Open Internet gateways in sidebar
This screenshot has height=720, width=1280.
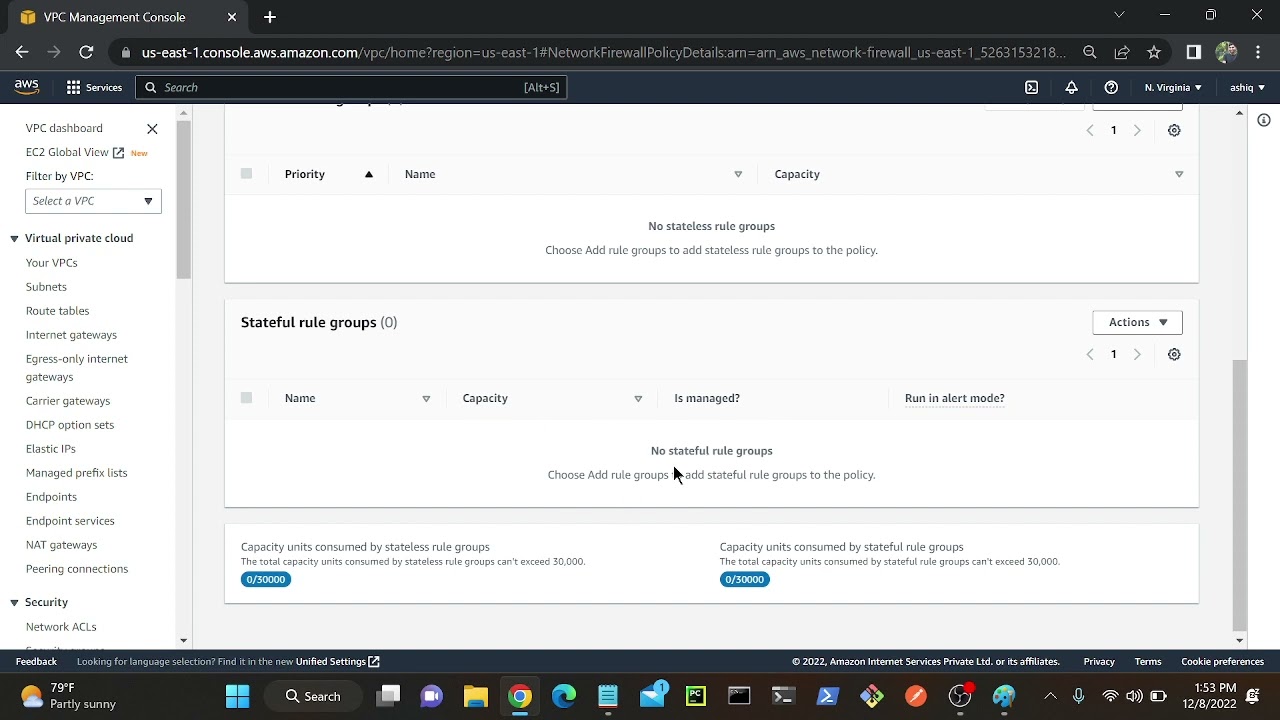click(71, 335)
